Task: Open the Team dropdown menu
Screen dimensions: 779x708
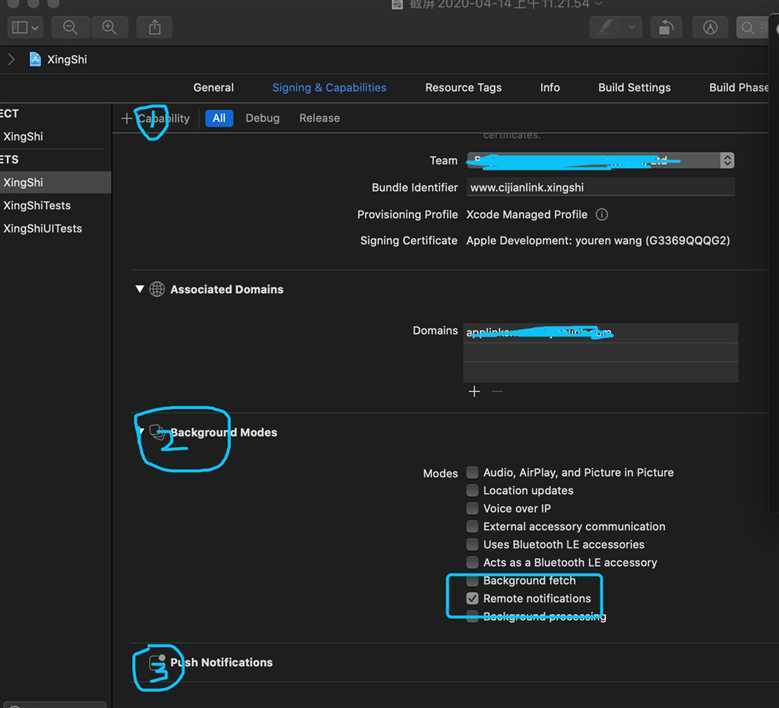Action: pos(600,160)
